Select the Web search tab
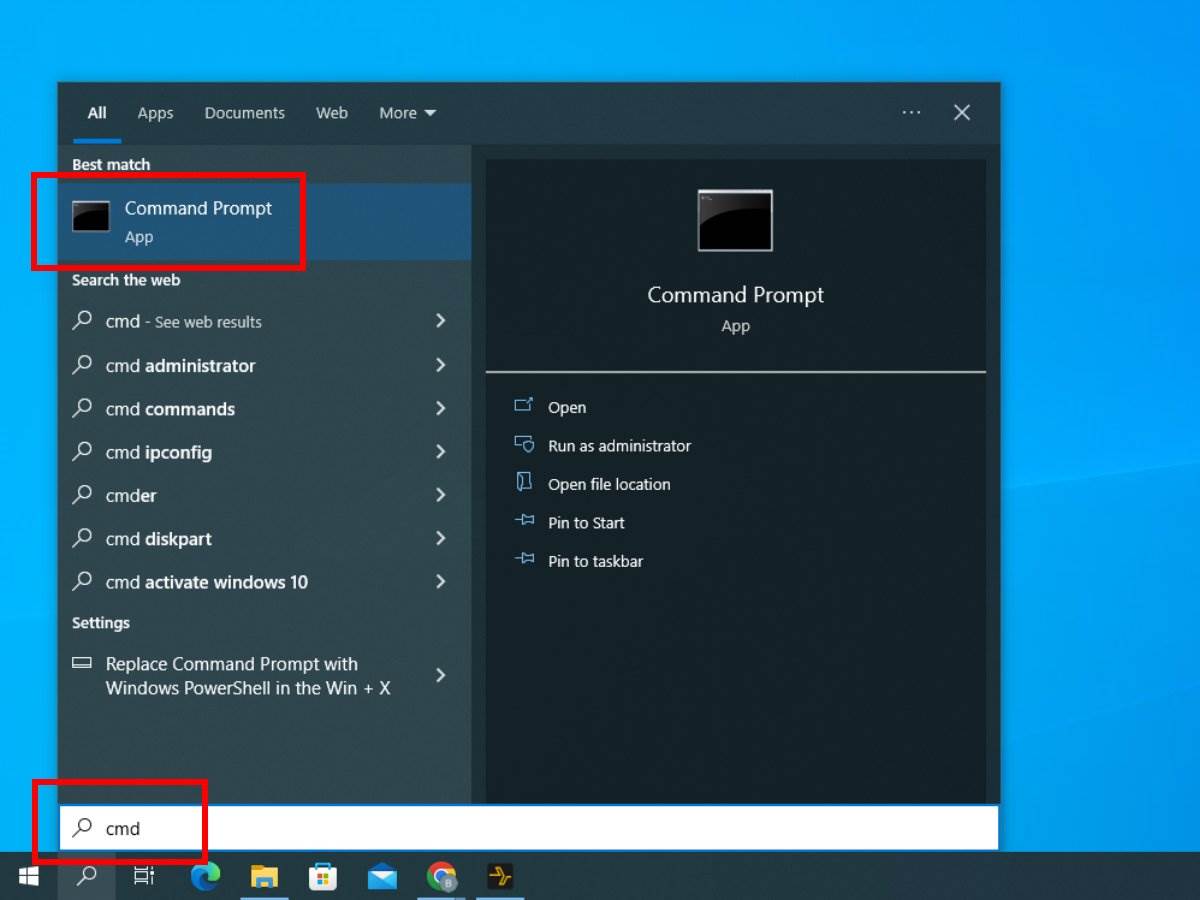Screen dimensions: 1200x900 pos(332,113)
